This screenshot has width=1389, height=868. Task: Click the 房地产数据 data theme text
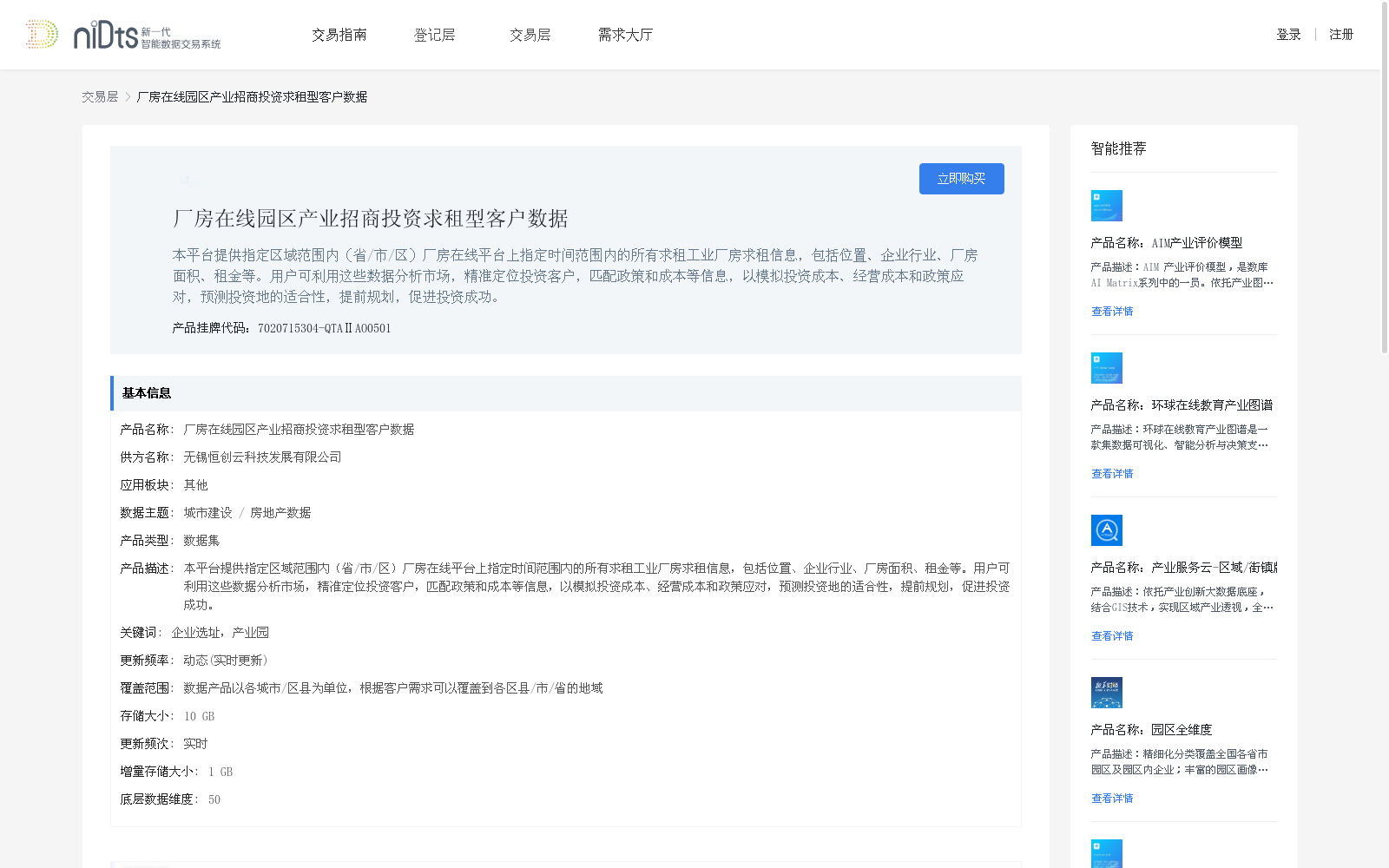280,513
